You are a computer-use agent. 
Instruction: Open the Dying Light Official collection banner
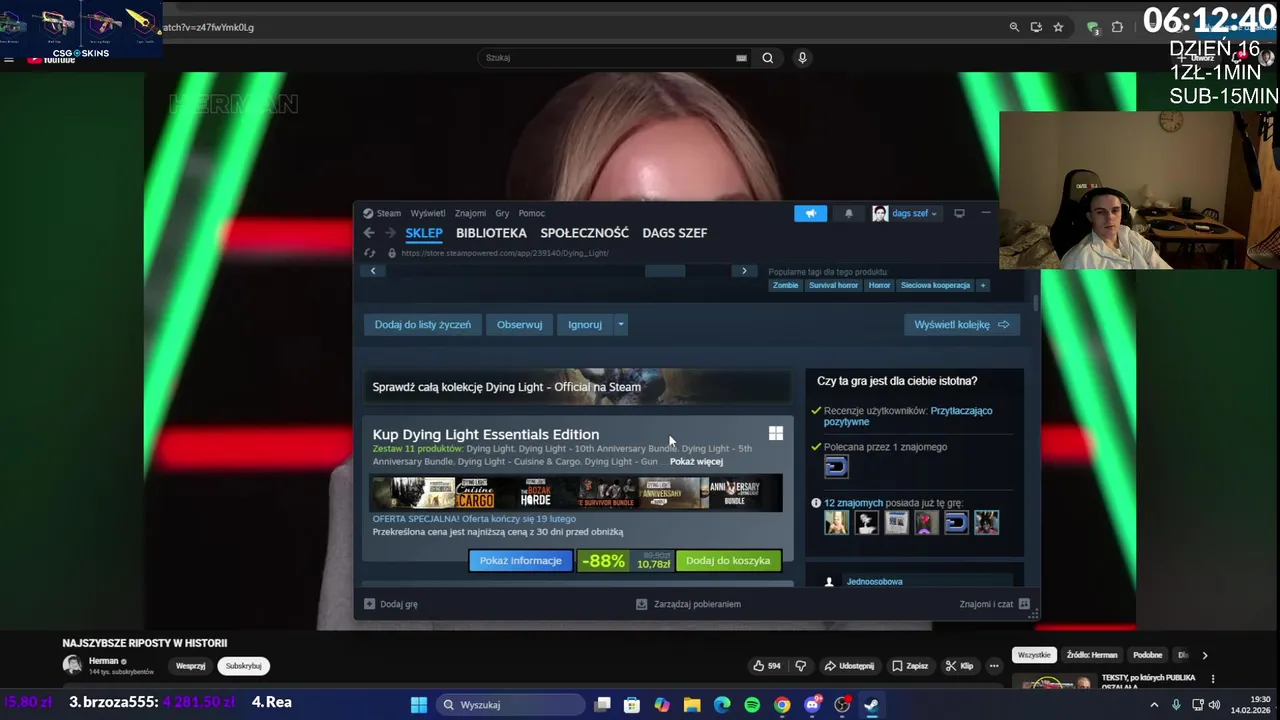tap(577, 387)
